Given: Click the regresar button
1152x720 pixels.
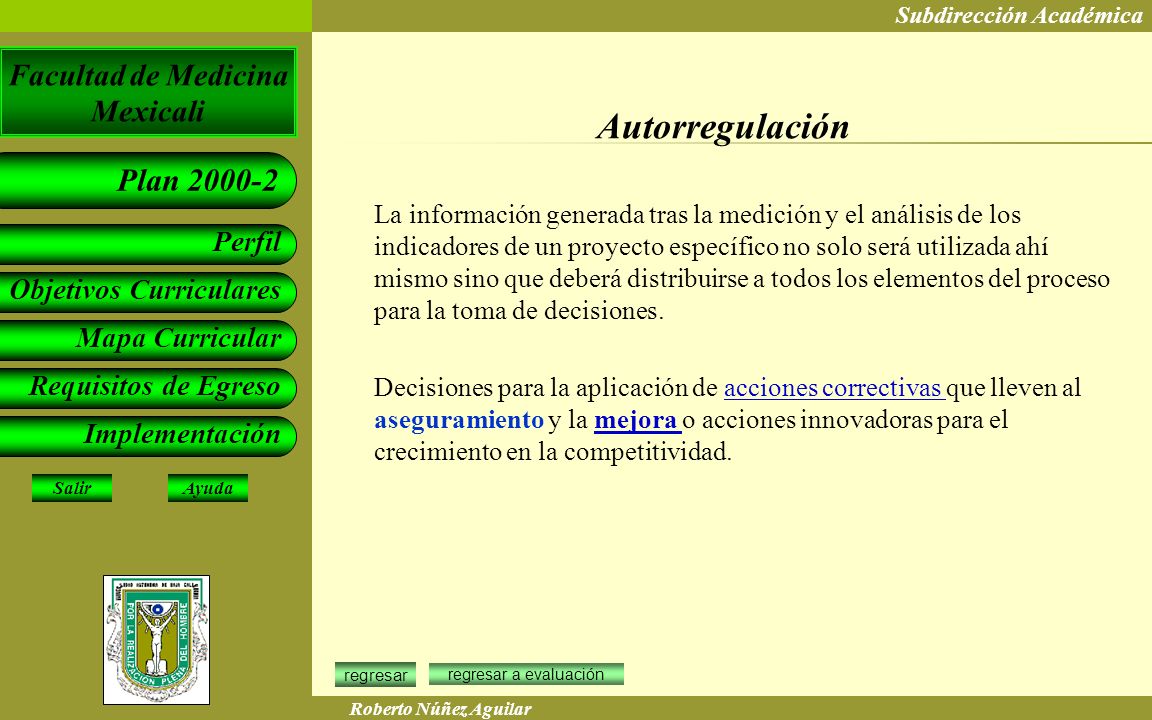Looking at the screenshot, I should pos(375,674).
